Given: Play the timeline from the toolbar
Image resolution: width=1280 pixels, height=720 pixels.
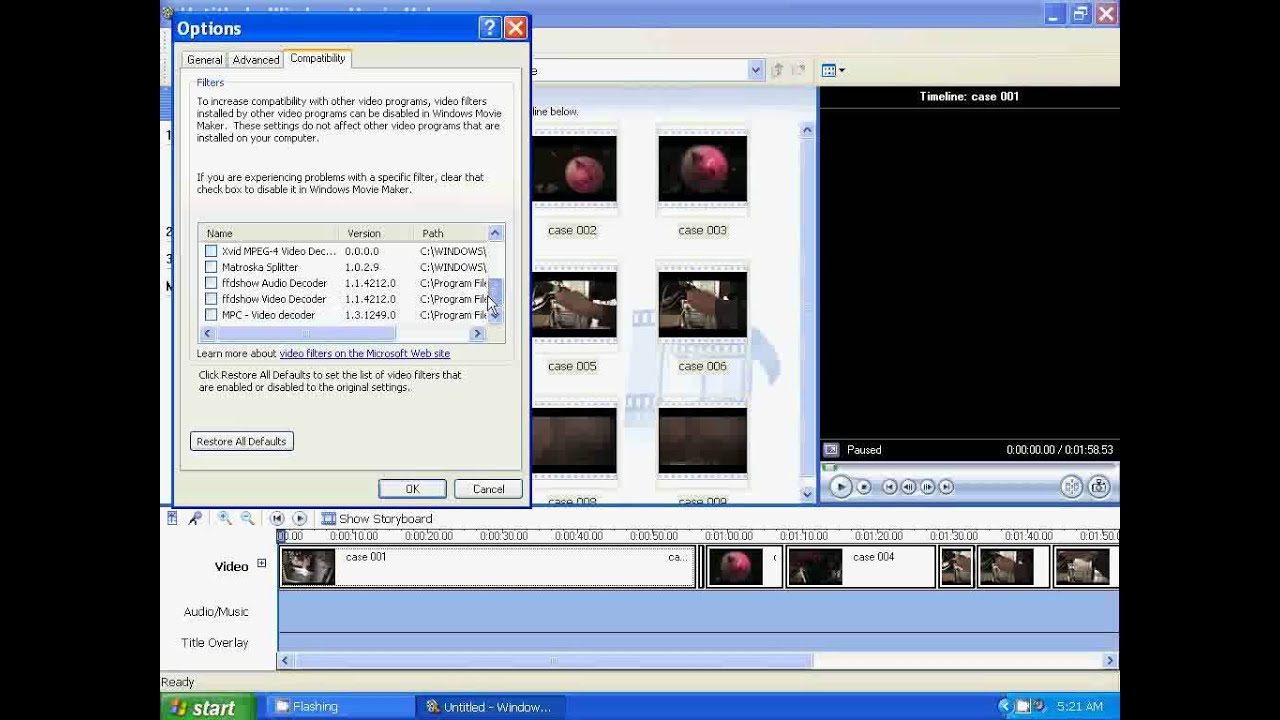Looking at the screenshot, I should click(x=299, y=518).
